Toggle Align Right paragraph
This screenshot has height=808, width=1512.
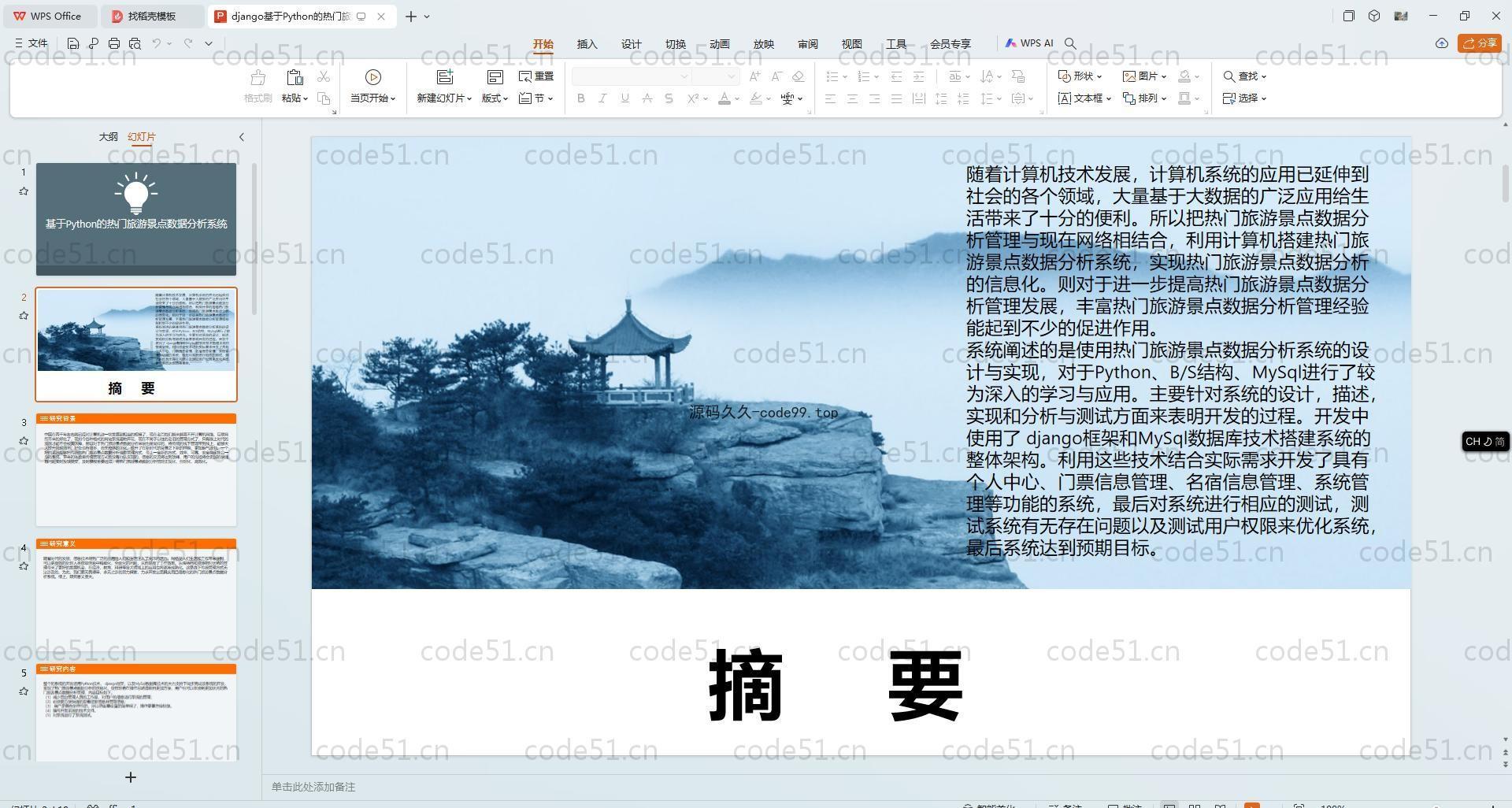874,98
